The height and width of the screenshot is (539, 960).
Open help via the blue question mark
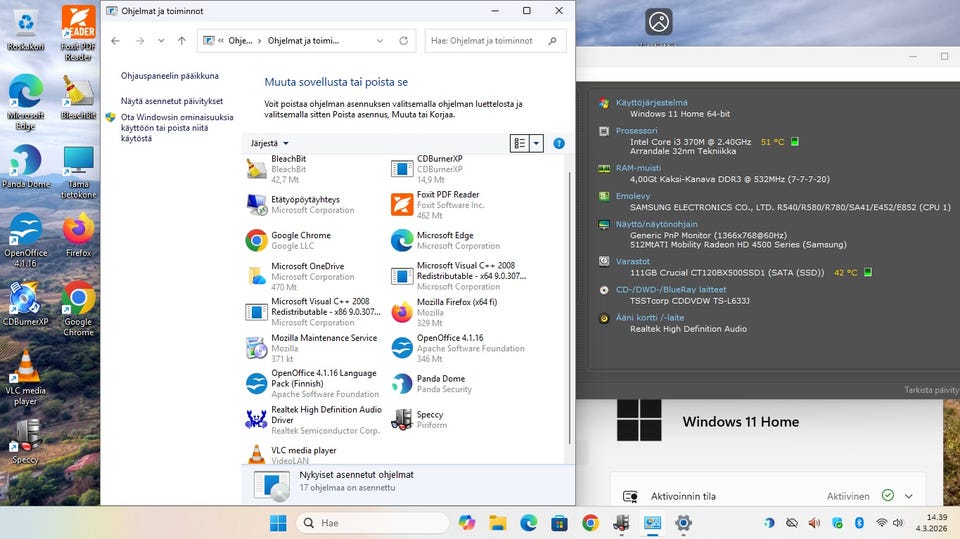point(559,143)
